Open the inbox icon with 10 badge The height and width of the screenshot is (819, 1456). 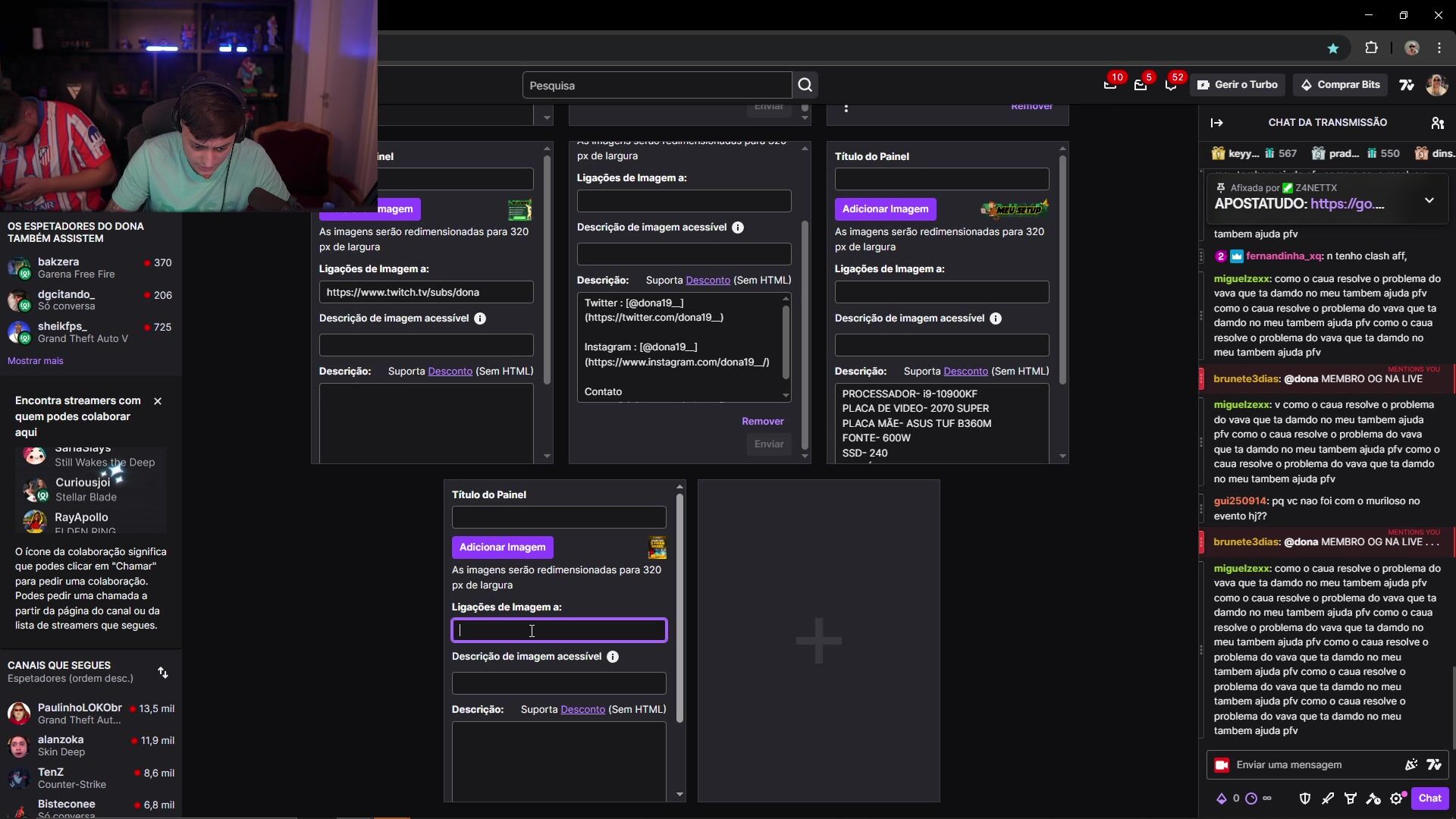tap(1110, 85)
